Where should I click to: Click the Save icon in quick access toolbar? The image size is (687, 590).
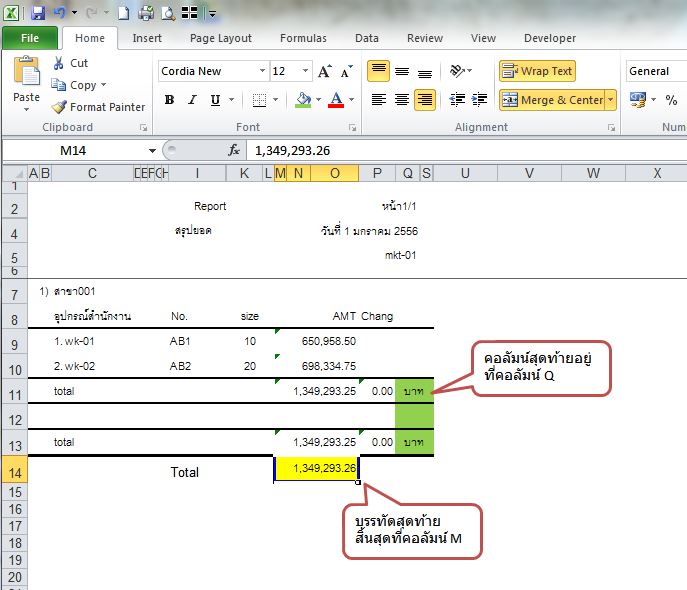coord(38,13)
